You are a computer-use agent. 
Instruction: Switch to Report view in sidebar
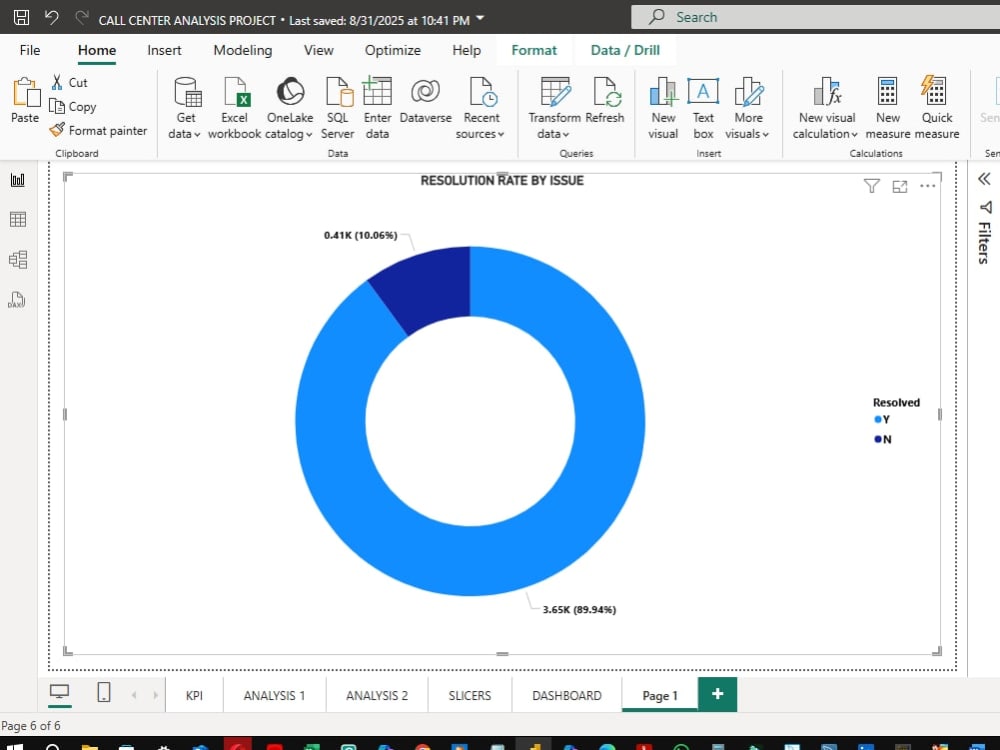click(x=18, y=180)
